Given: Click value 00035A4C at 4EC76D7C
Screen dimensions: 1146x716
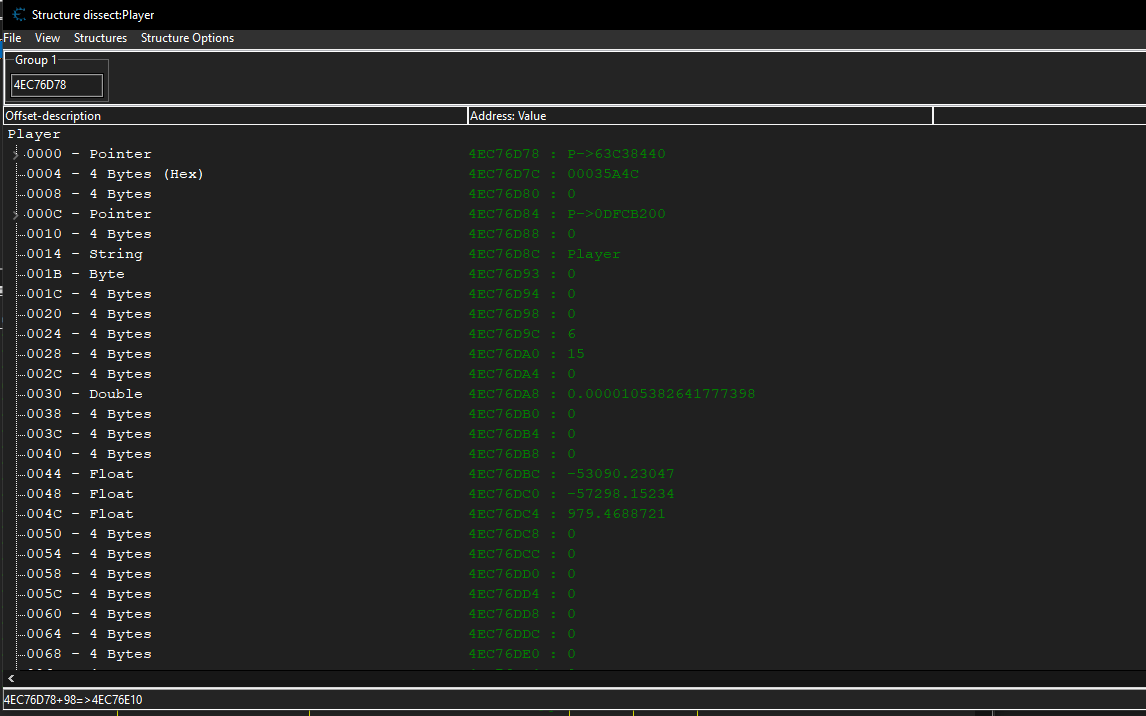Looking at the screenshot, I should [x=603, y=174].
